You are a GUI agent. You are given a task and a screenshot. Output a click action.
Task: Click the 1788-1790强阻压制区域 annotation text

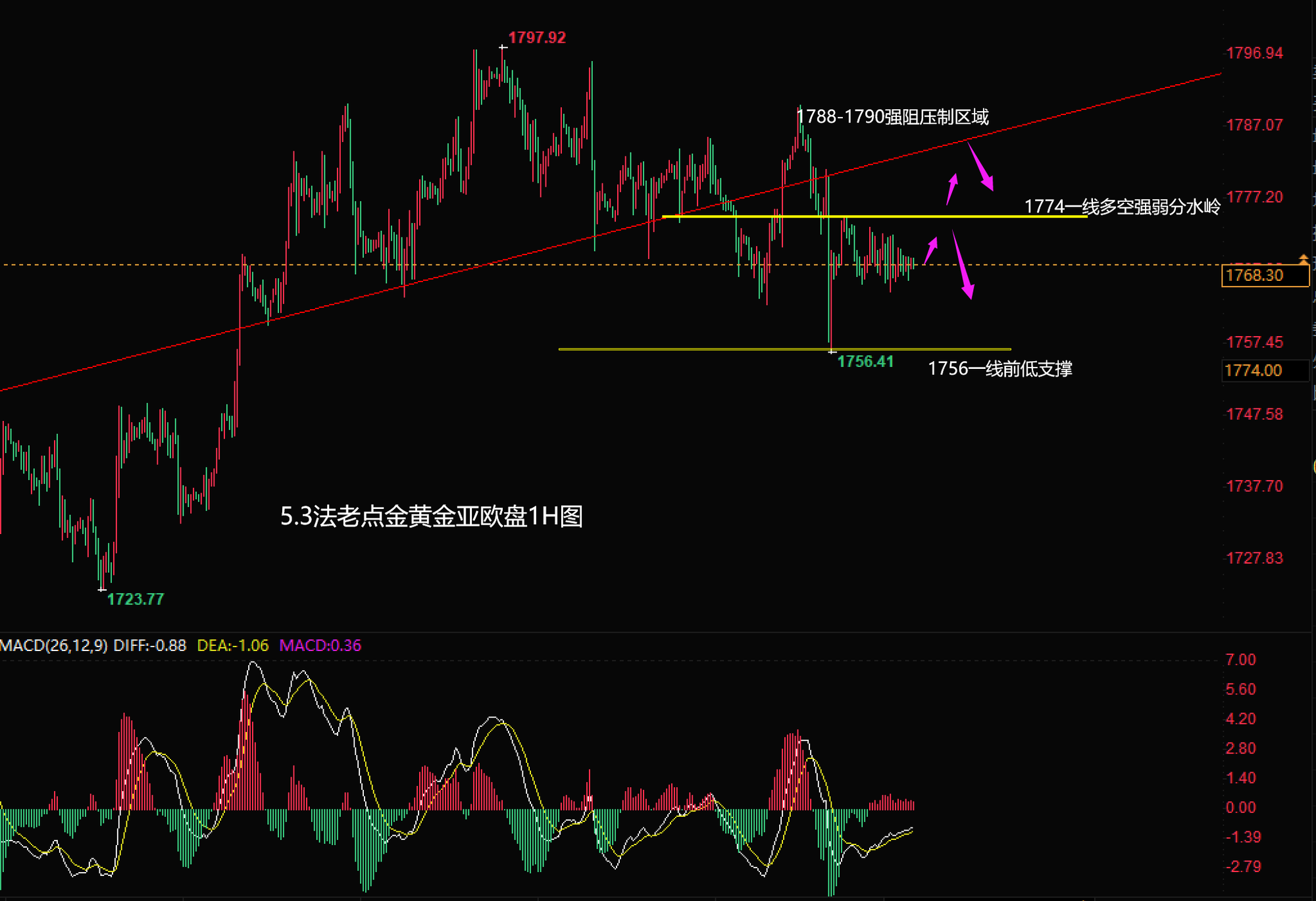click(x=892, y=117)
